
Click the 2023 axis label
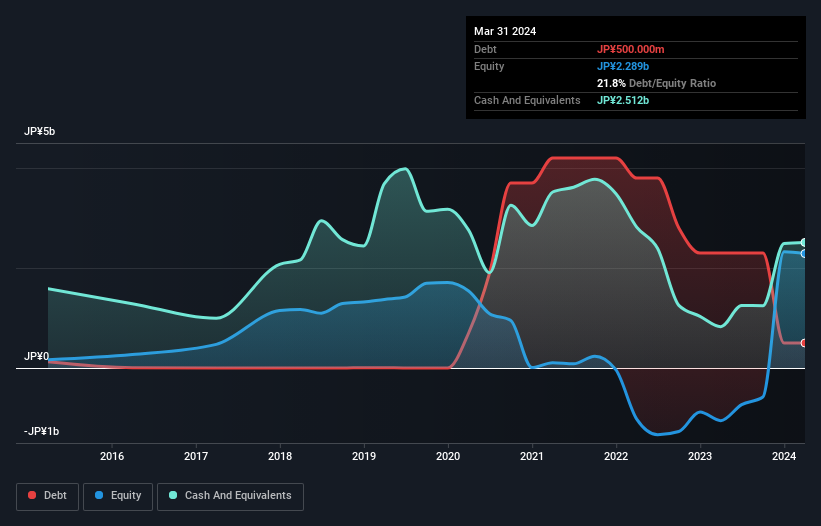point(700,456)
